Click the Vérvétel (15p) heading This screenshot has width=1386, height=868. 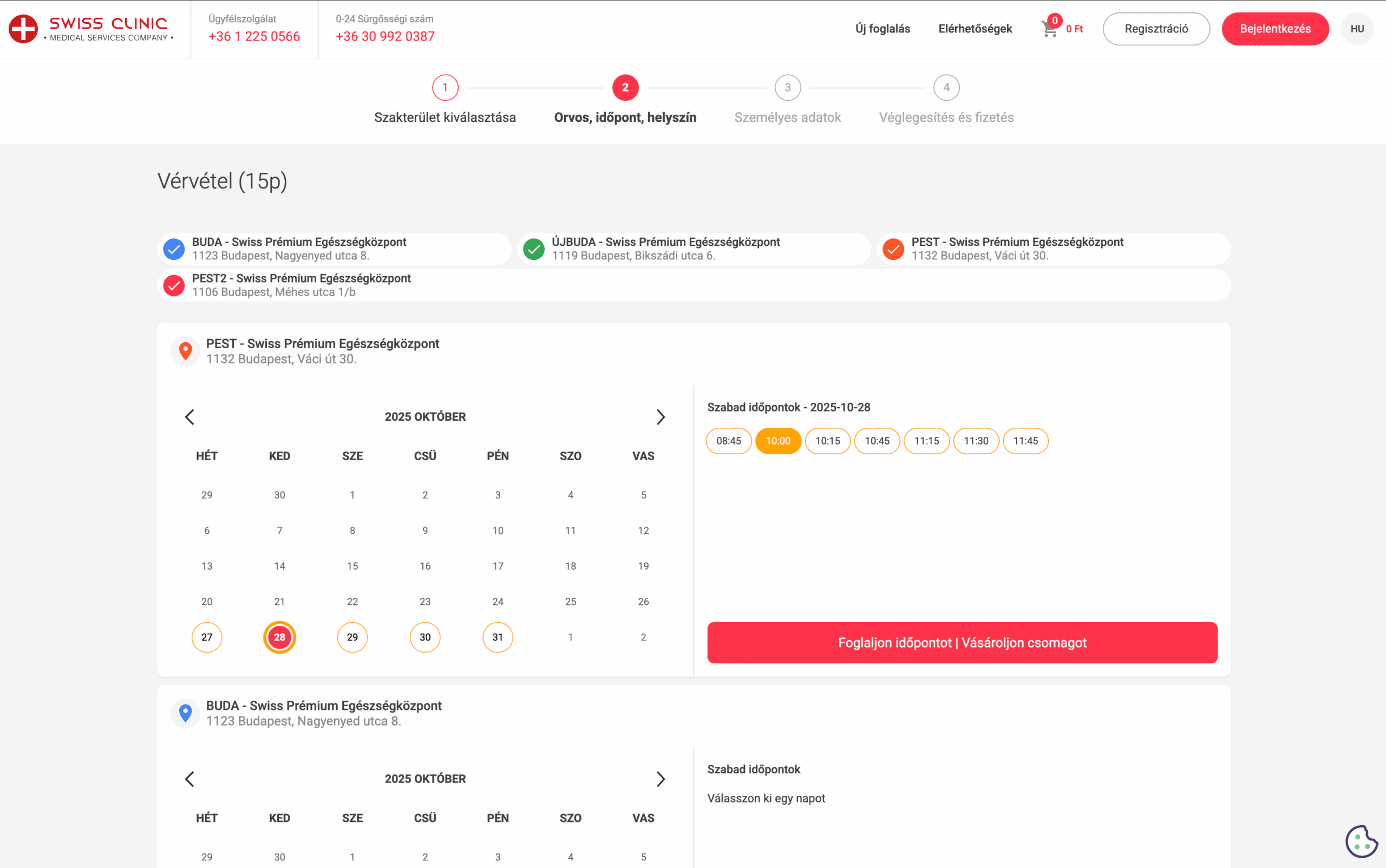point(222,181)
